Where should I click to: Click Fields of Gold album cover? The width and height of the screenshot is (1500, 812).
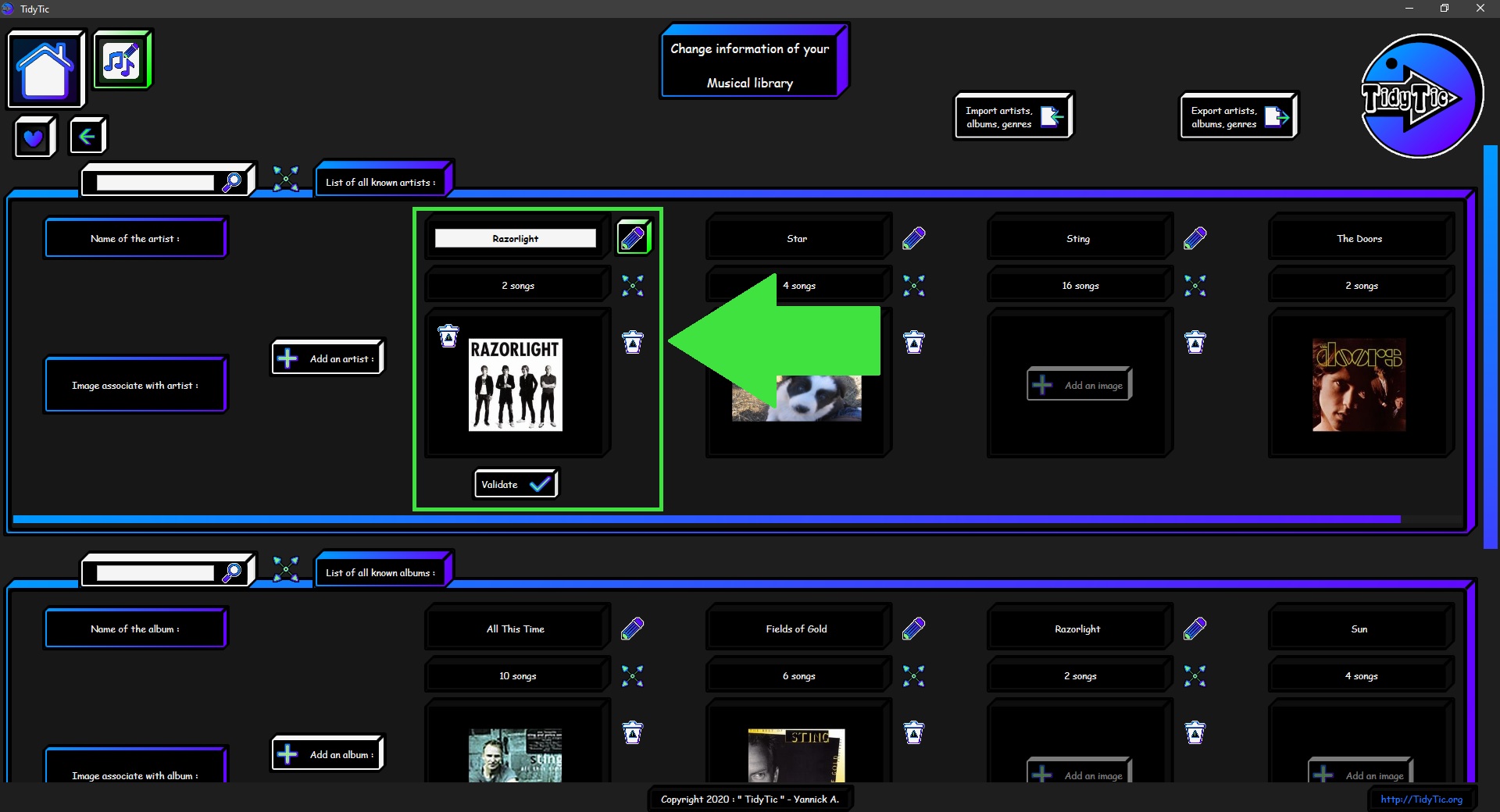click(x=797, y=756)
